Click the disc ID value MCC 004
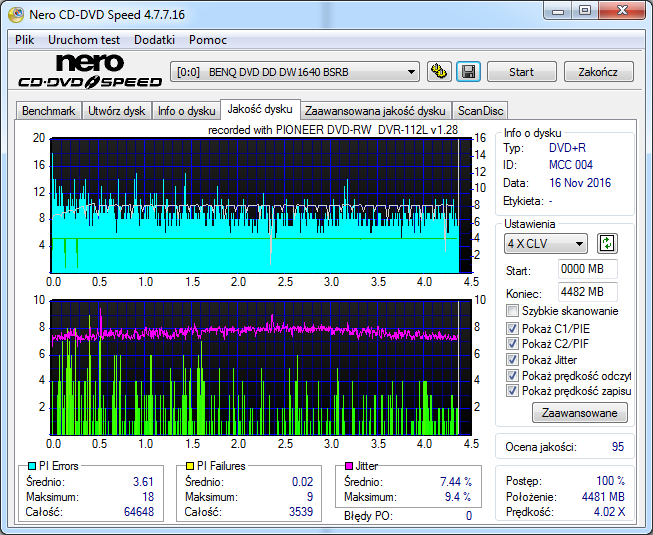The height and width of the screenshot is (535, 653). [x=571, y=165]
